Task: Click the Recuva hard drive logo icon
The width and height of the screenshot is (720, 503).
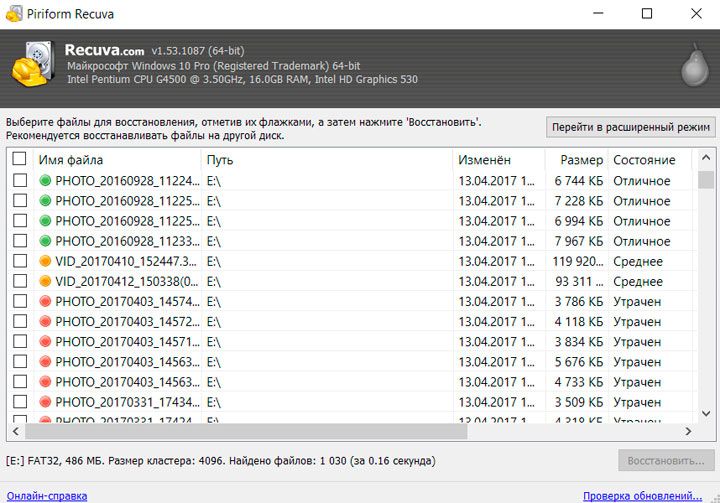Action: [33, 64]
